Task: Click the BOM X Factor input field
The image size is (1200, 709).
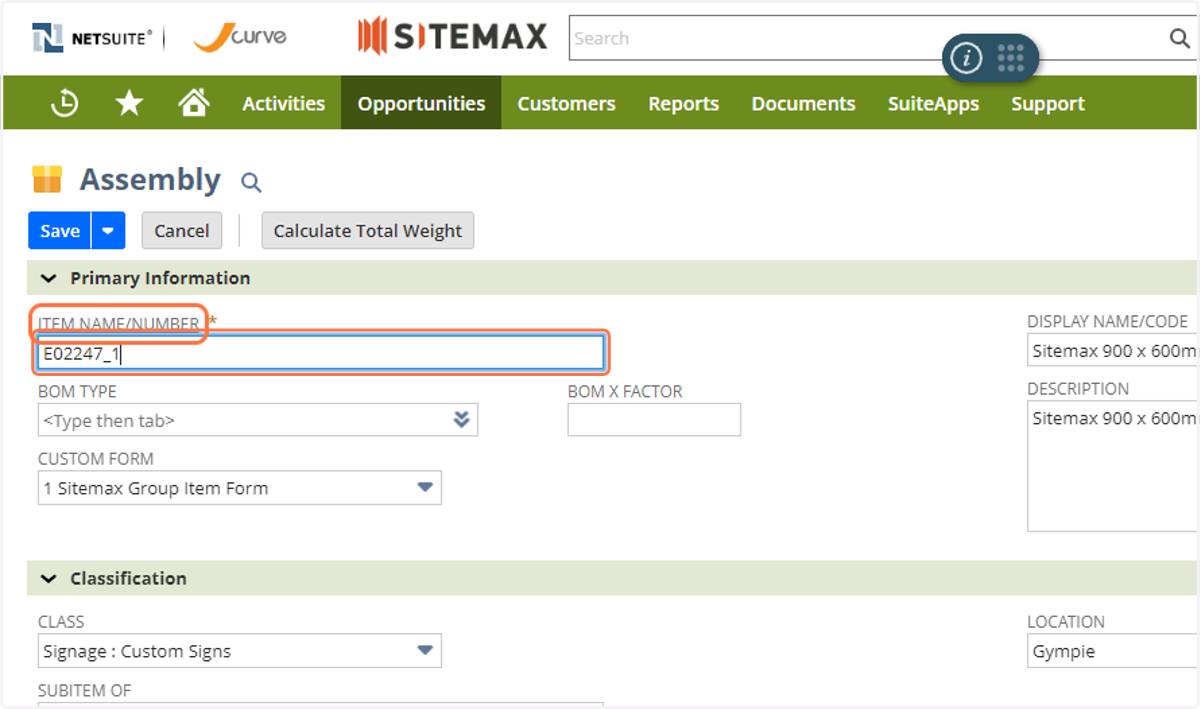Action: [x=654, y=420]
